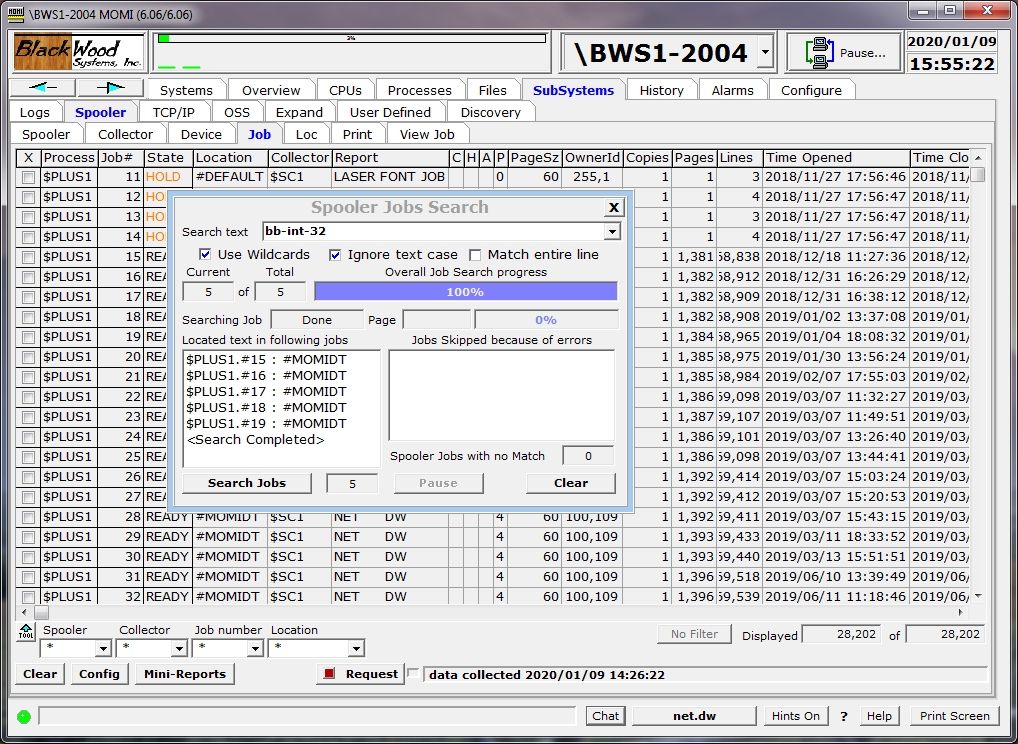
Task: Open the Collector filter dropdown
Action: click(x=180, y=649)
